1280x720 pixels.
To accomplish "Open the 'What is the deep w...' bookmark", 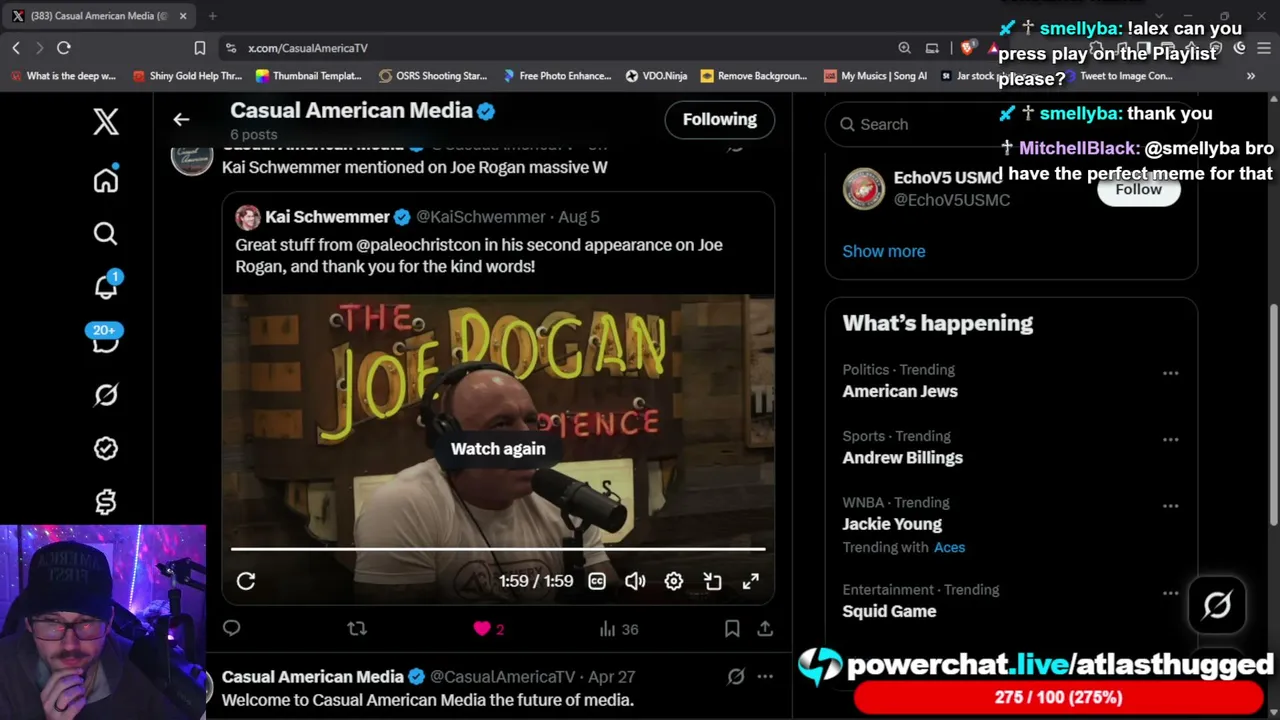I will 62,76.
